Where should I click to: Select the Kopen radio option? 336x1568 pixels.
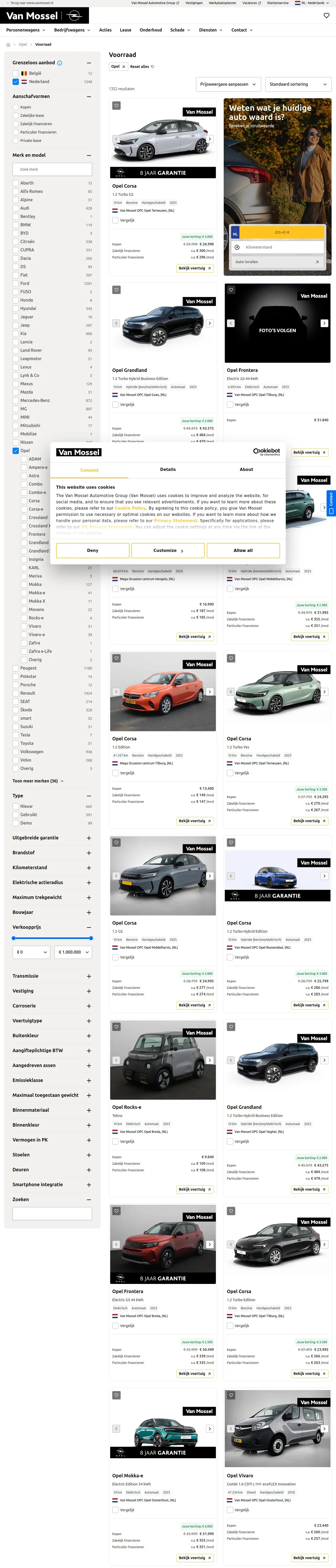click(x=16, y=107)
